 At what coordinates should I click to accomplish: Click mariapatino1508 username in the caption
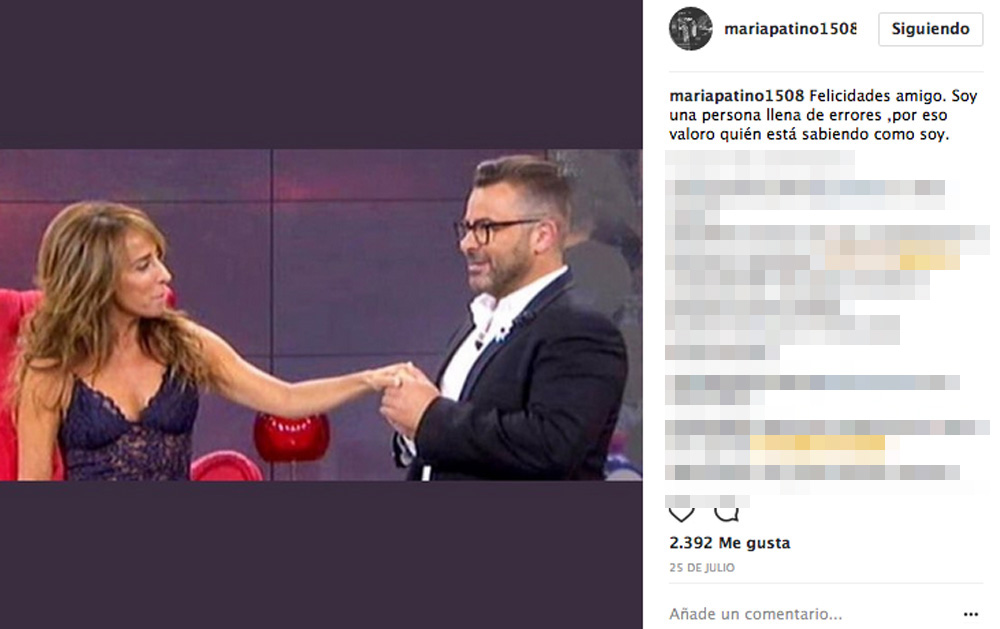pyautogui.click(x=737, y=96)
